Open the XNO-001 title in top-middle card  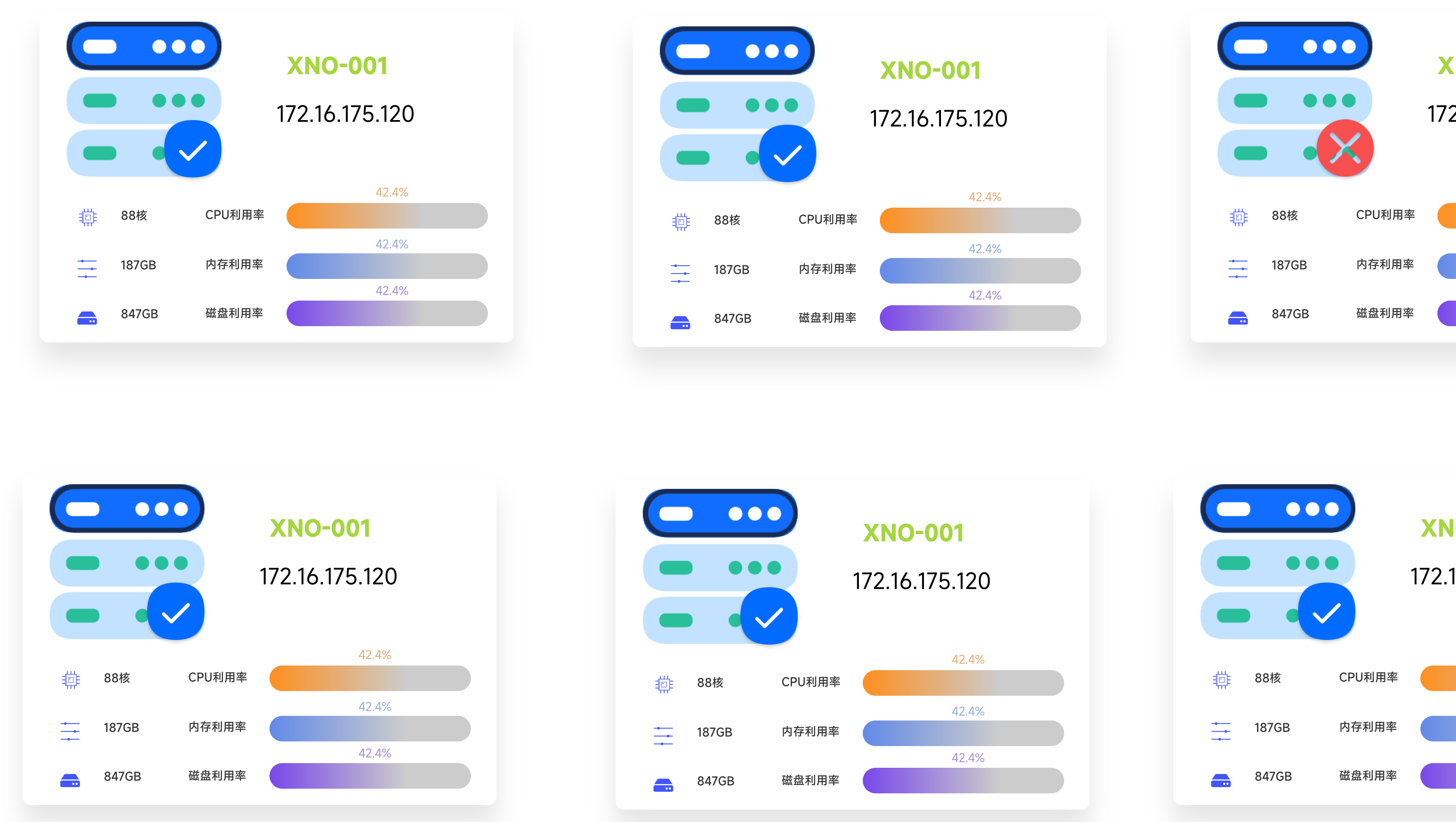point(931,71)
